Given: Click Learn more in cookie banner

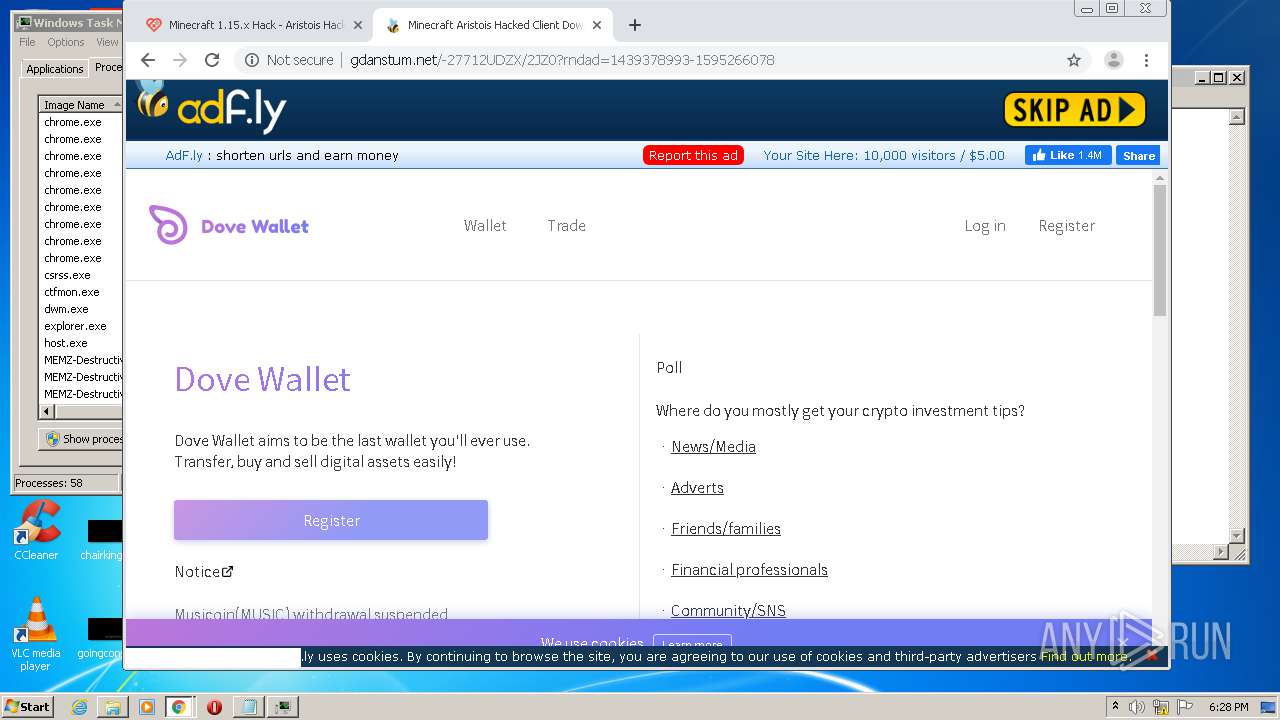Looking at the screenshot, I should (x=692, y=643).
